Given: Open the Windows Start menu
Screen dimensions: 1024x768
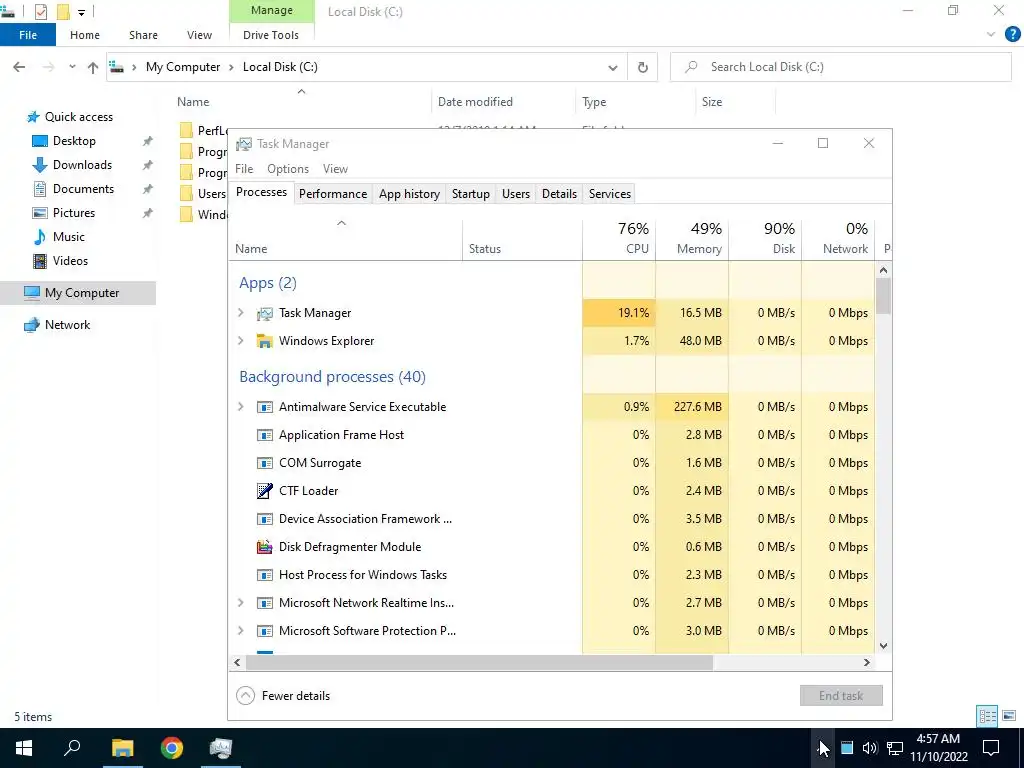Looking at the screenshot, I should coord(24,748).
